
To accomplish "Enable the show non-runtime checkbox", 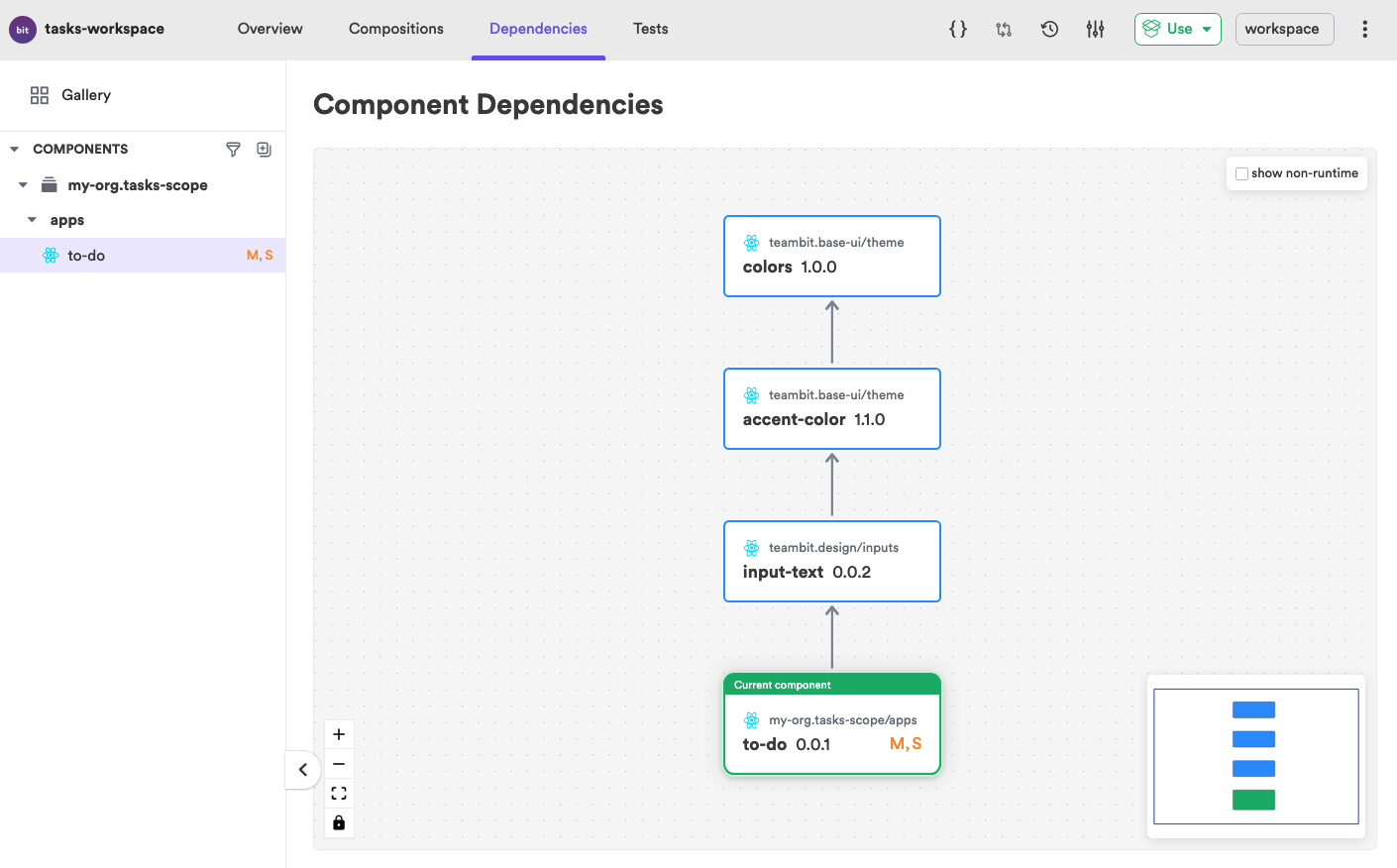I will [1241, 173].
